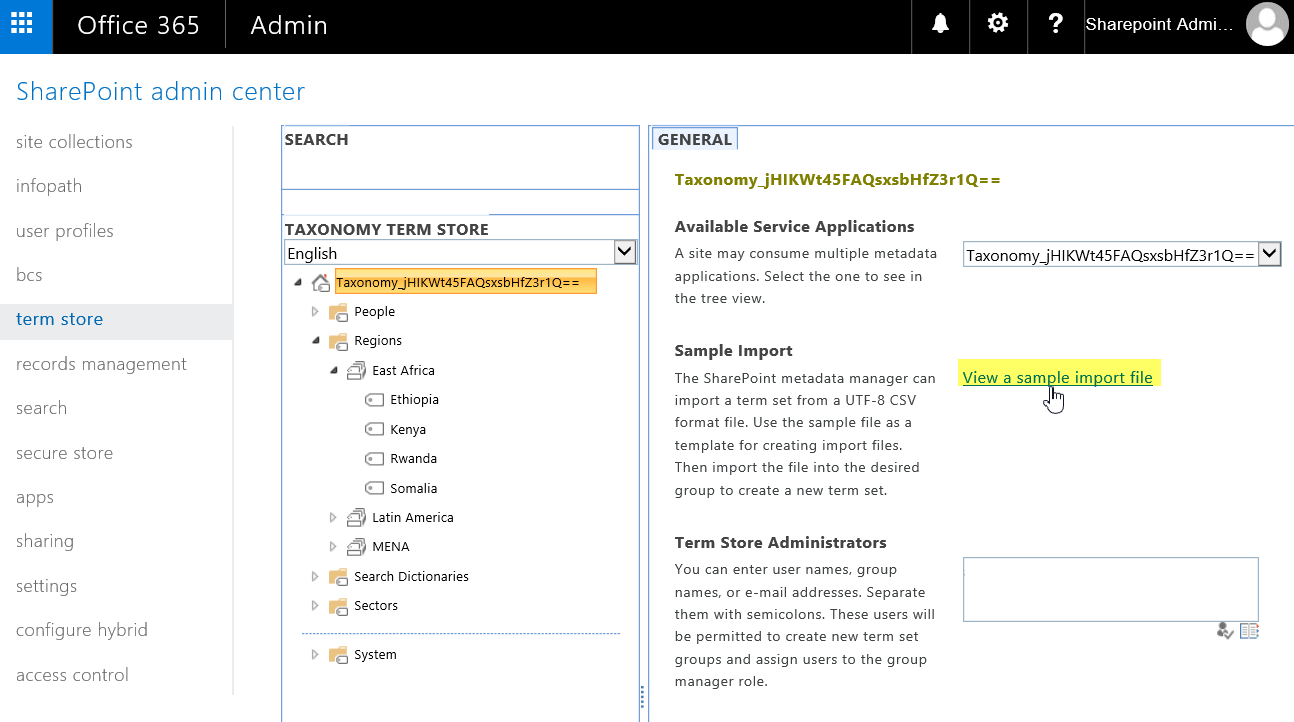Open notifications bell icon
This screenshot has height=722, width=1294.
pyautogui.click(x=940, y=25)
